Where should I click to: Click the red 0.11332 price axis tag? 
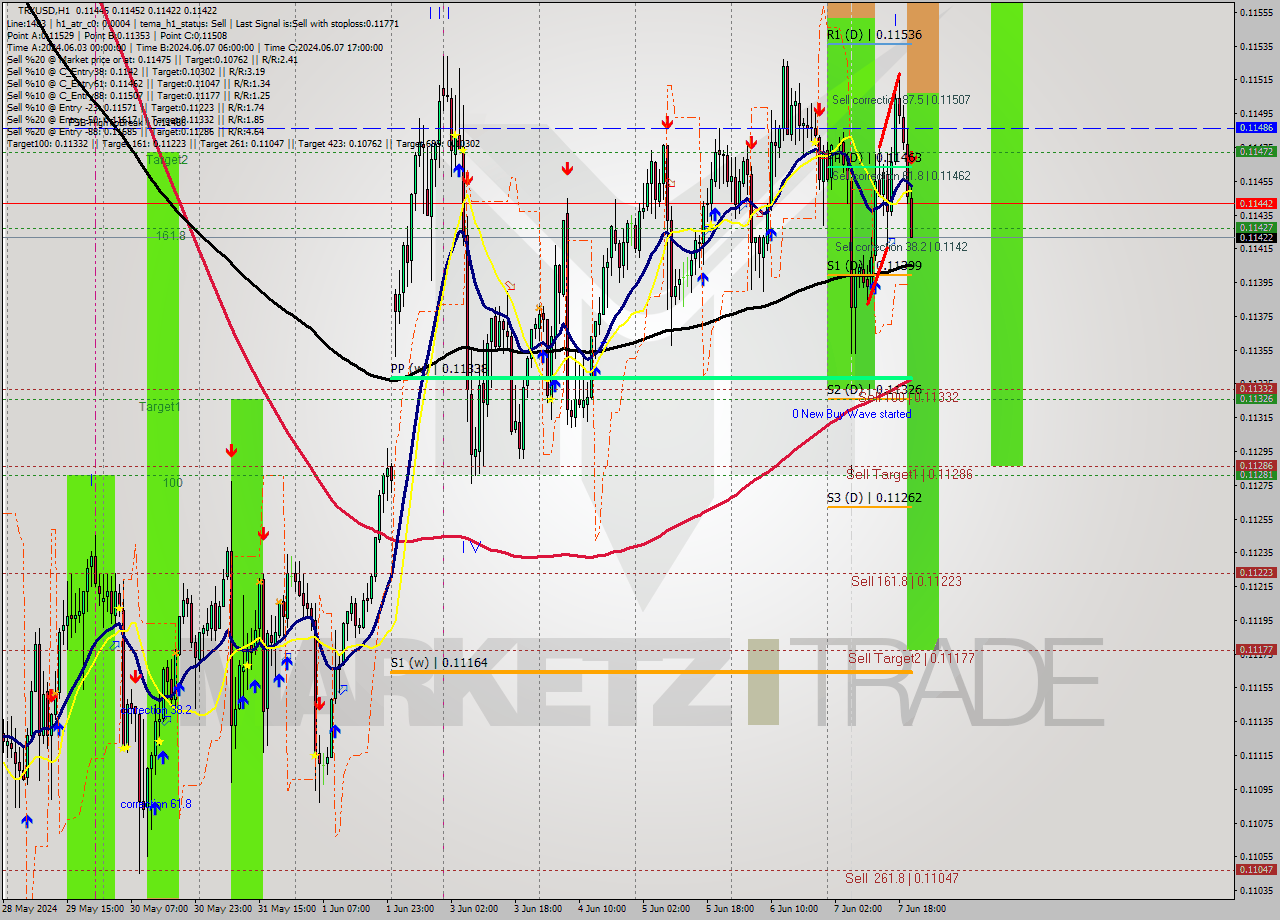(x=1256, y=388)
